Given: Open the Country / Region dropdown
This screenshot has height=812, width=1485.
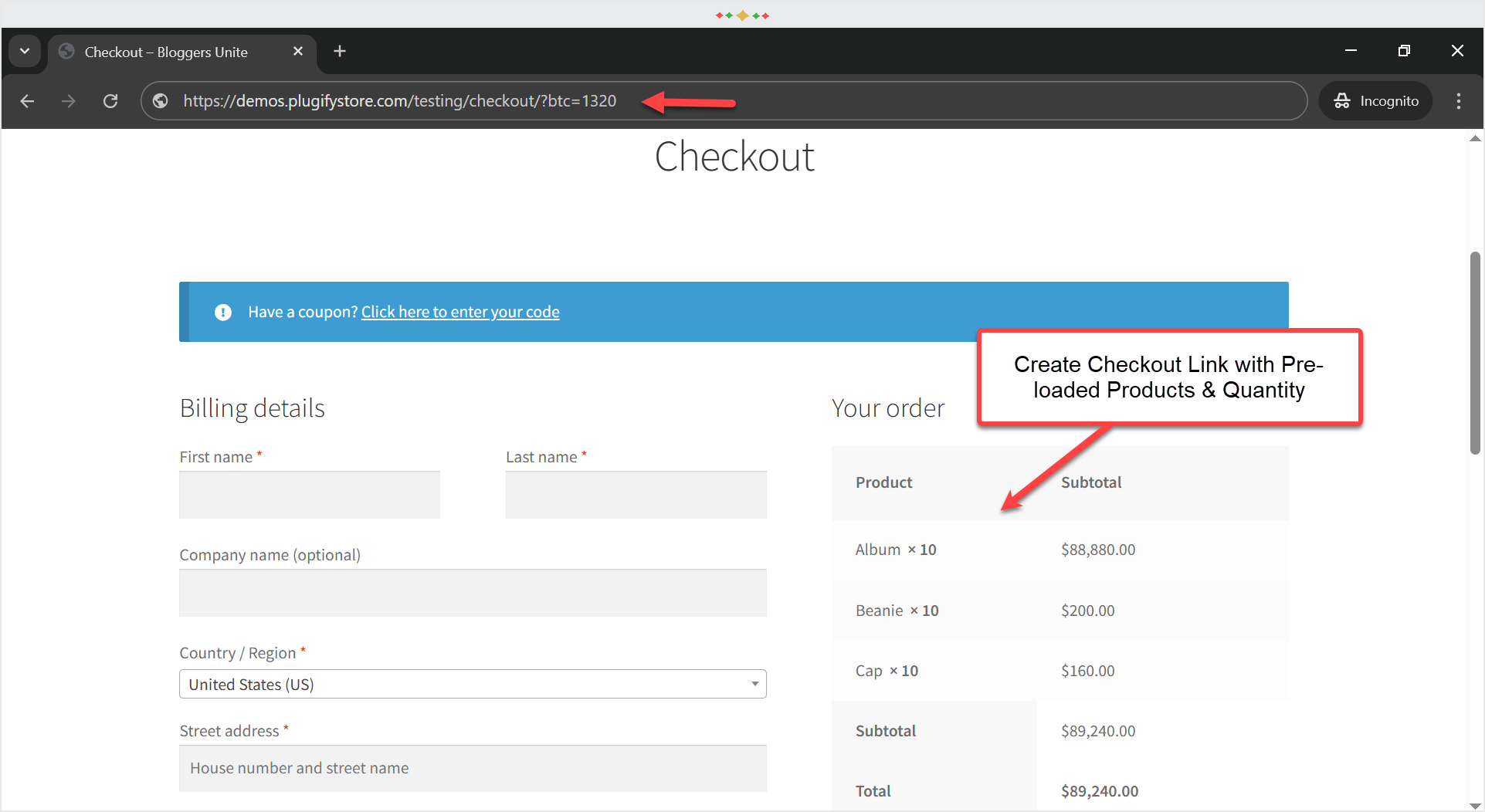Looking at the screenshot, I should [x=473, y=684].
